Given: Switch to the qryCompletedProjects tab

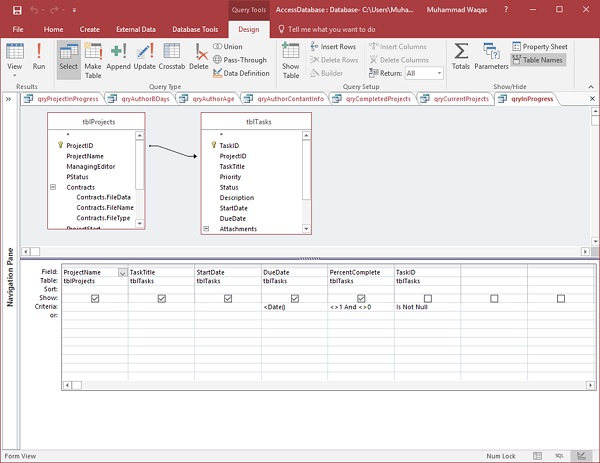Looking at the screenshot, I should pos(377,99).
